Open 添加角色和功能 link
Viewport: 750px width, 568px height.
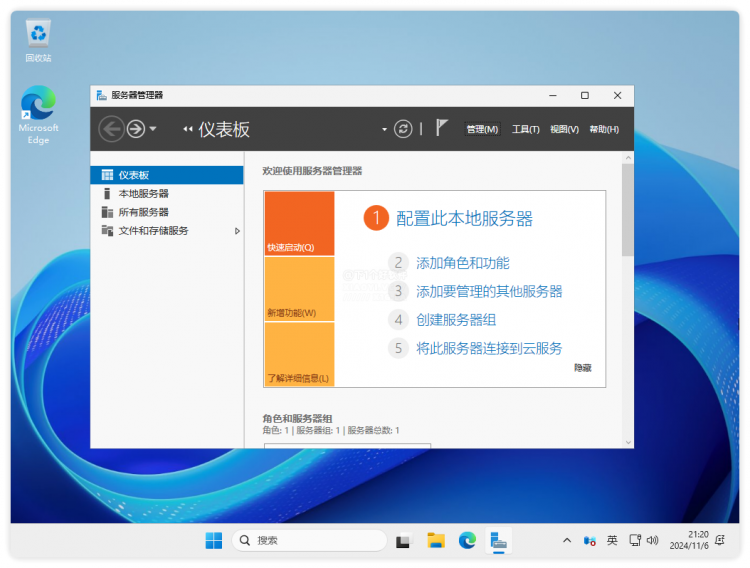click(463, 263)
